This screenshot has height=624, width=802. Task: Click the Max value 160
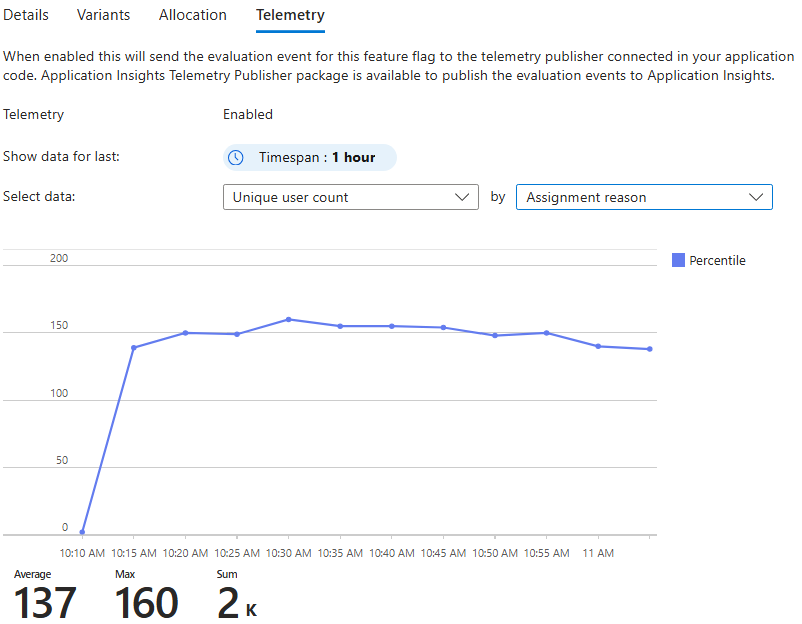pyautogui.click(x=146, y=601)
